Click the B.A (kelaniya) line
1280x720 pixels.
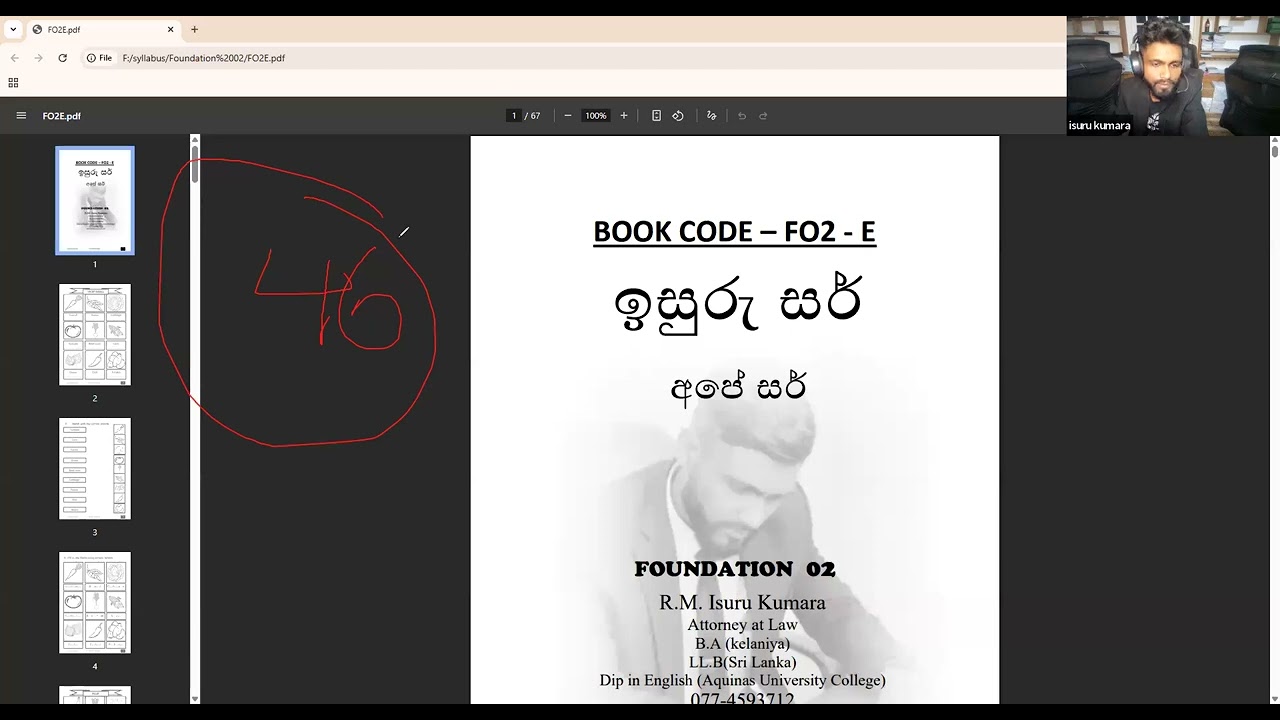pyautogui.click(x=742, y=644)
